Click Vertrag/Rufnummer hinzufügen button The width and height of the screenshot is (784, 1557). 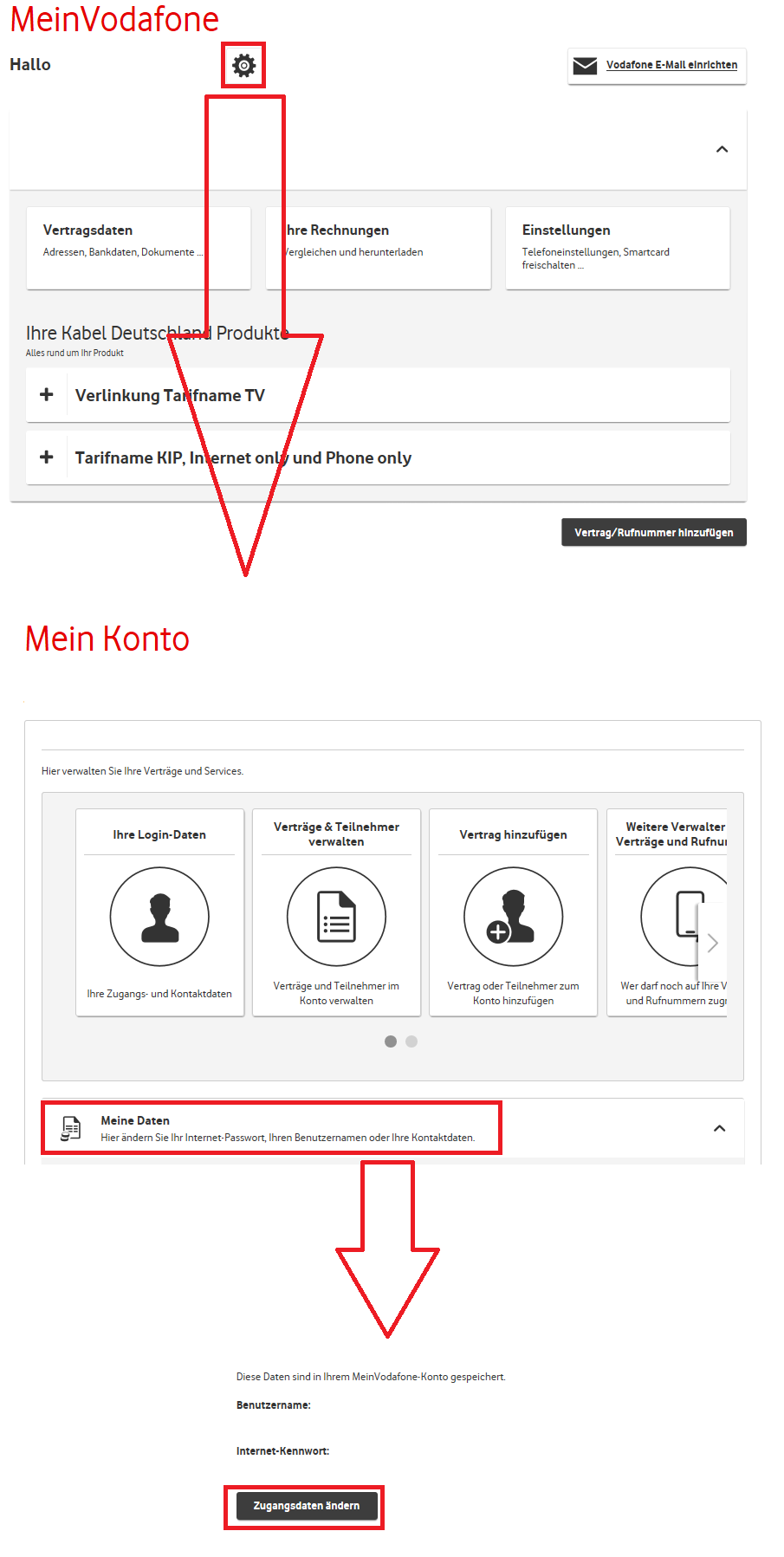[x=654, y=532]
